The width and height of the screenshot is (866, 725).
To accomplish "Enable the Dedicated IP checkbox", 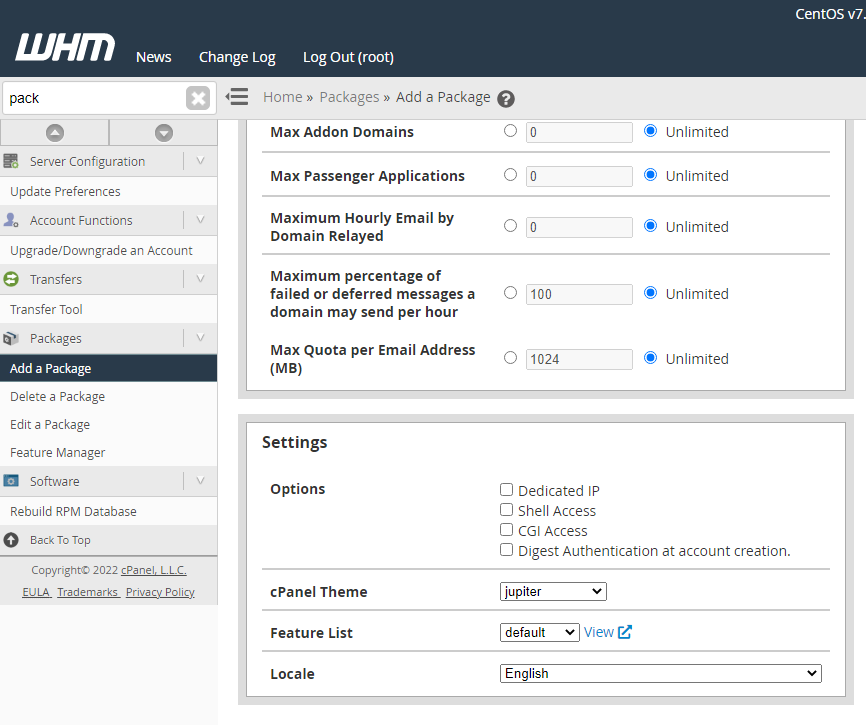I will coord(507,490).
